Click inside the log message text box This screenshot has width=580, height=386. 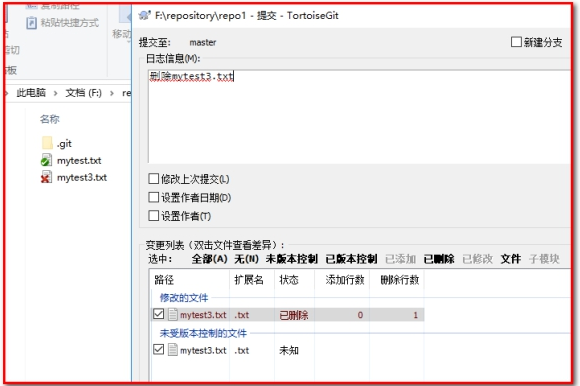[359, 116]
